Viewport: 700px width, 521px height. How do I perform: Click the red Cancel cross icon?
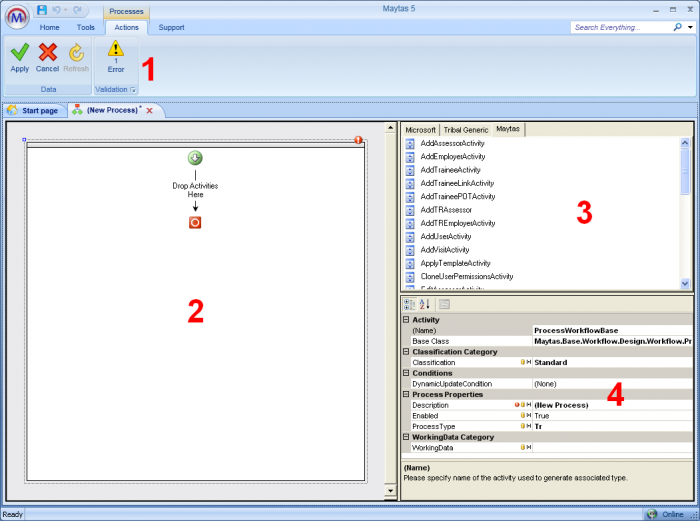(x=47, y=52)
